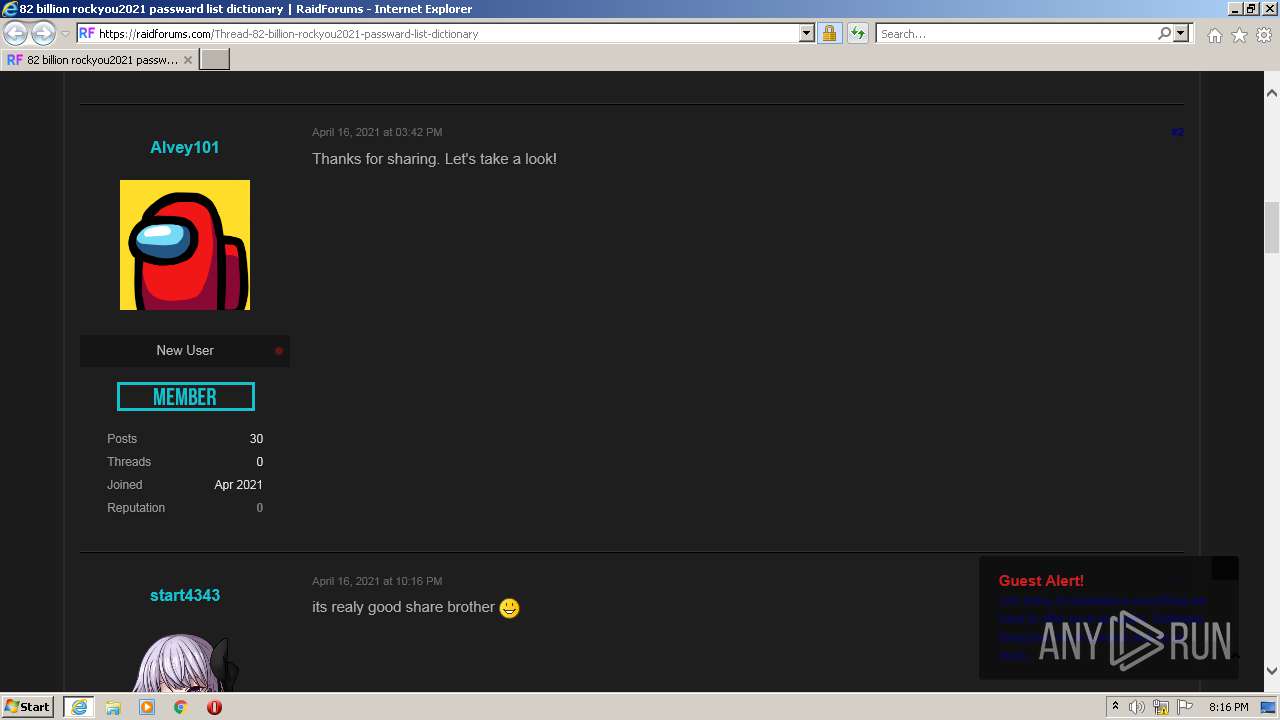The image size is (1280, 720).
Task: Click the security lock icon
Action: point(829,34)
